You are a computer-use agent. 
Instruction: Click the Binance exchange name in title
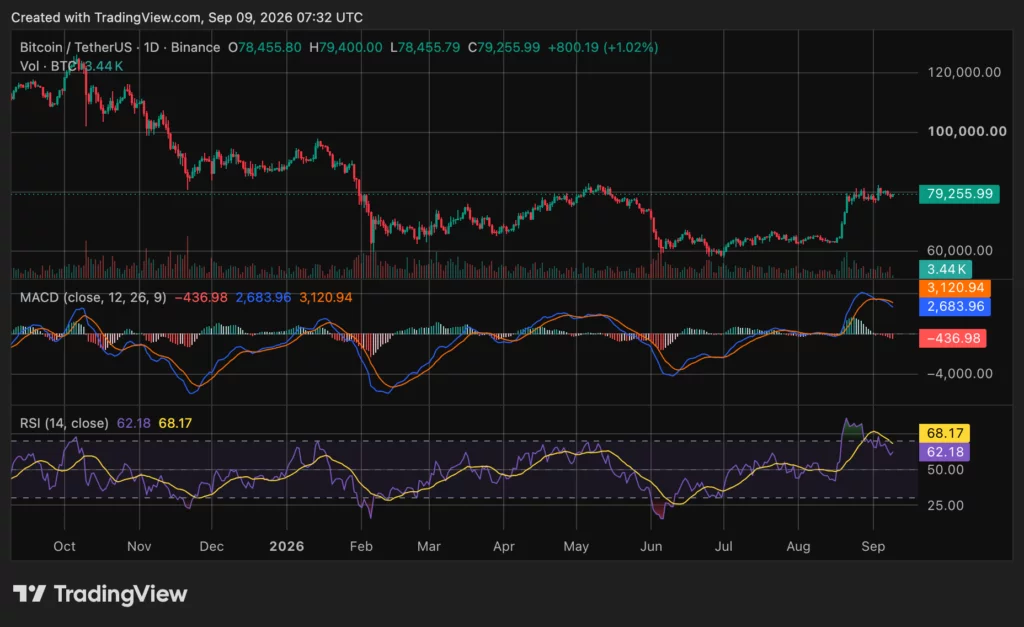coord(195,48)
